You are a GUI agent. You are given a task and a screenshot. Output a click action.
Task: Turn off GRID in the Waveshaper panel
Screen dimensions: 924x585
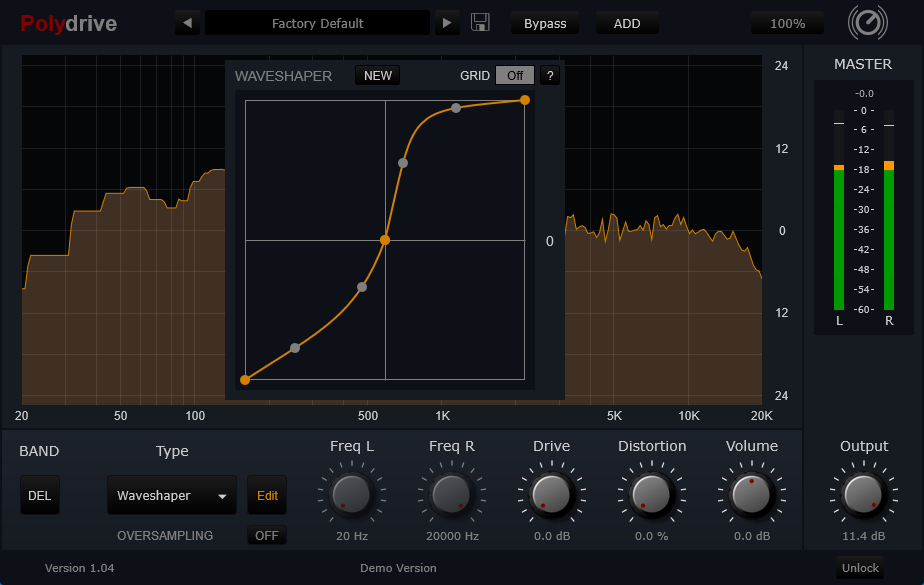point(514,74)
